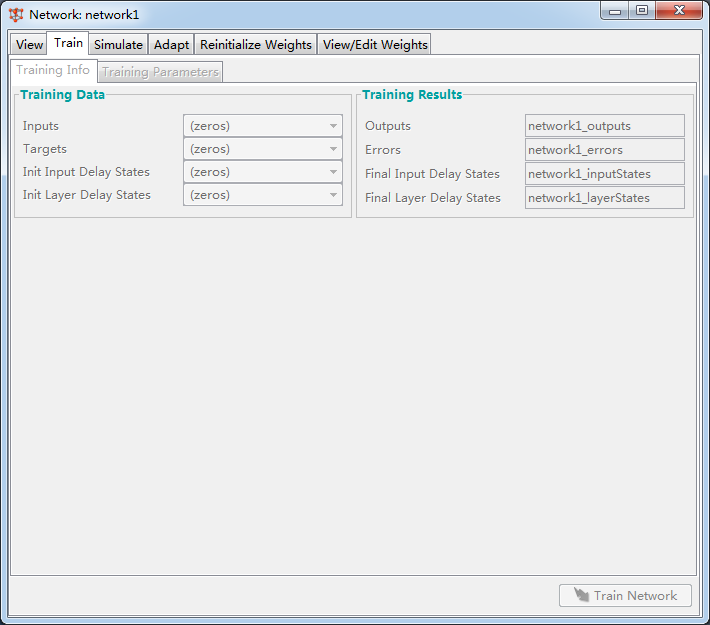Open the Training Parameters sub-tab

160,72
